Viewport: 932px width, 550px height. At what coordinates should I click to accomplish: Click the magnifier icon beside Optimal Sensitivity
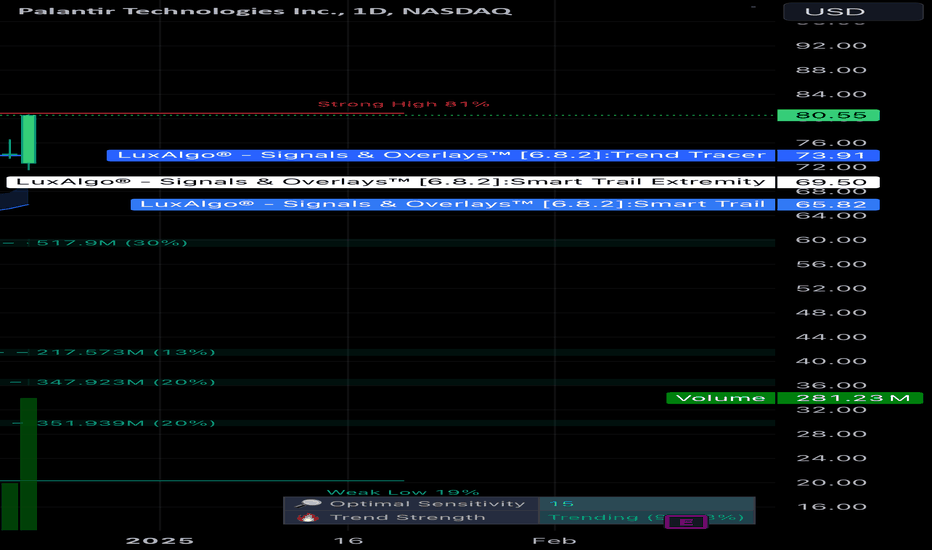tap(307, 504)
